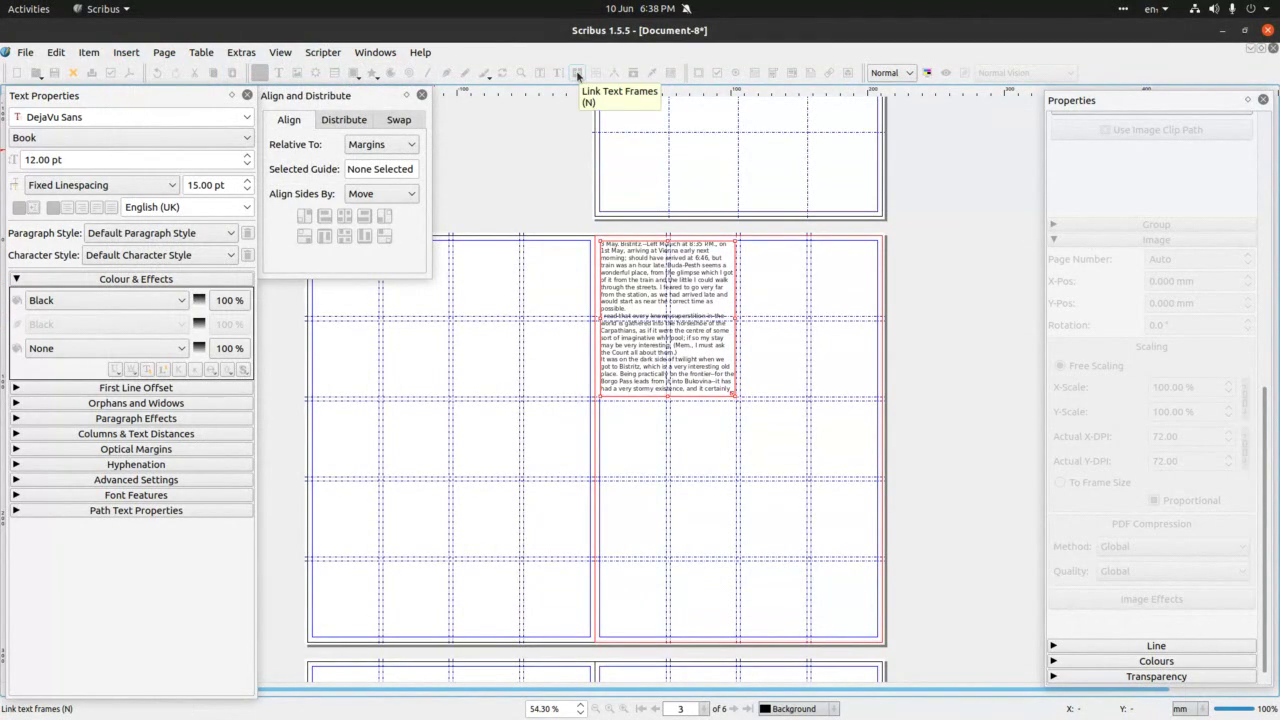
Task: Create a new document from the toolbar
Action: [x=17, y=73]
